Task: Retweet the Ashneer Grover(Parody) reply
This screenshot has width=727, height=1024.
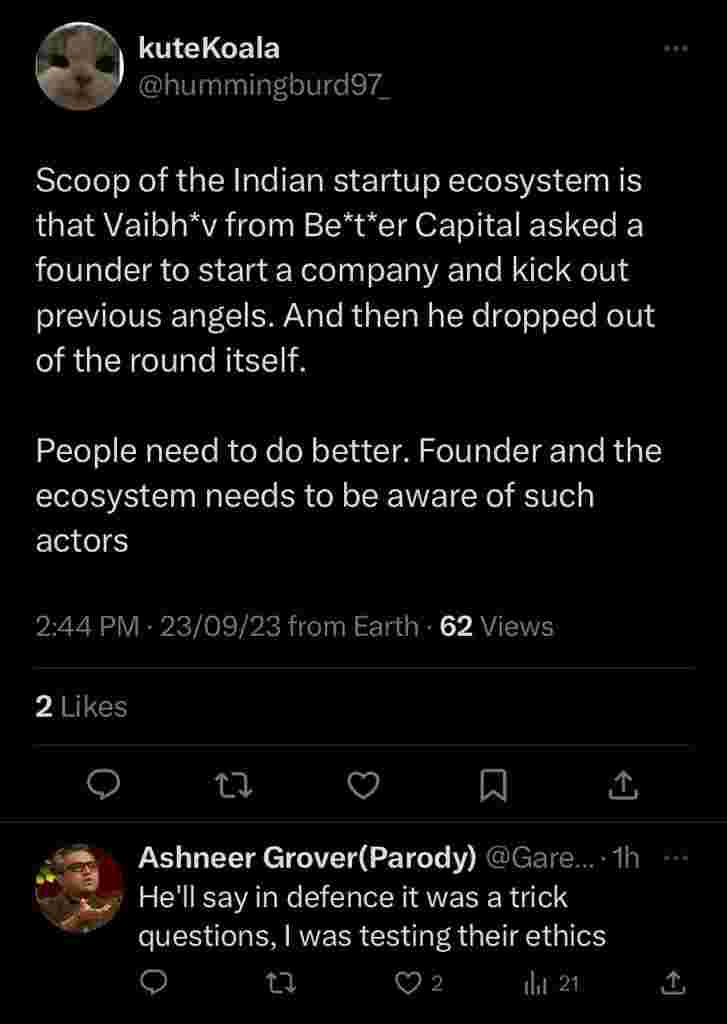Action: pyautogui.click(x=284, y=984)
